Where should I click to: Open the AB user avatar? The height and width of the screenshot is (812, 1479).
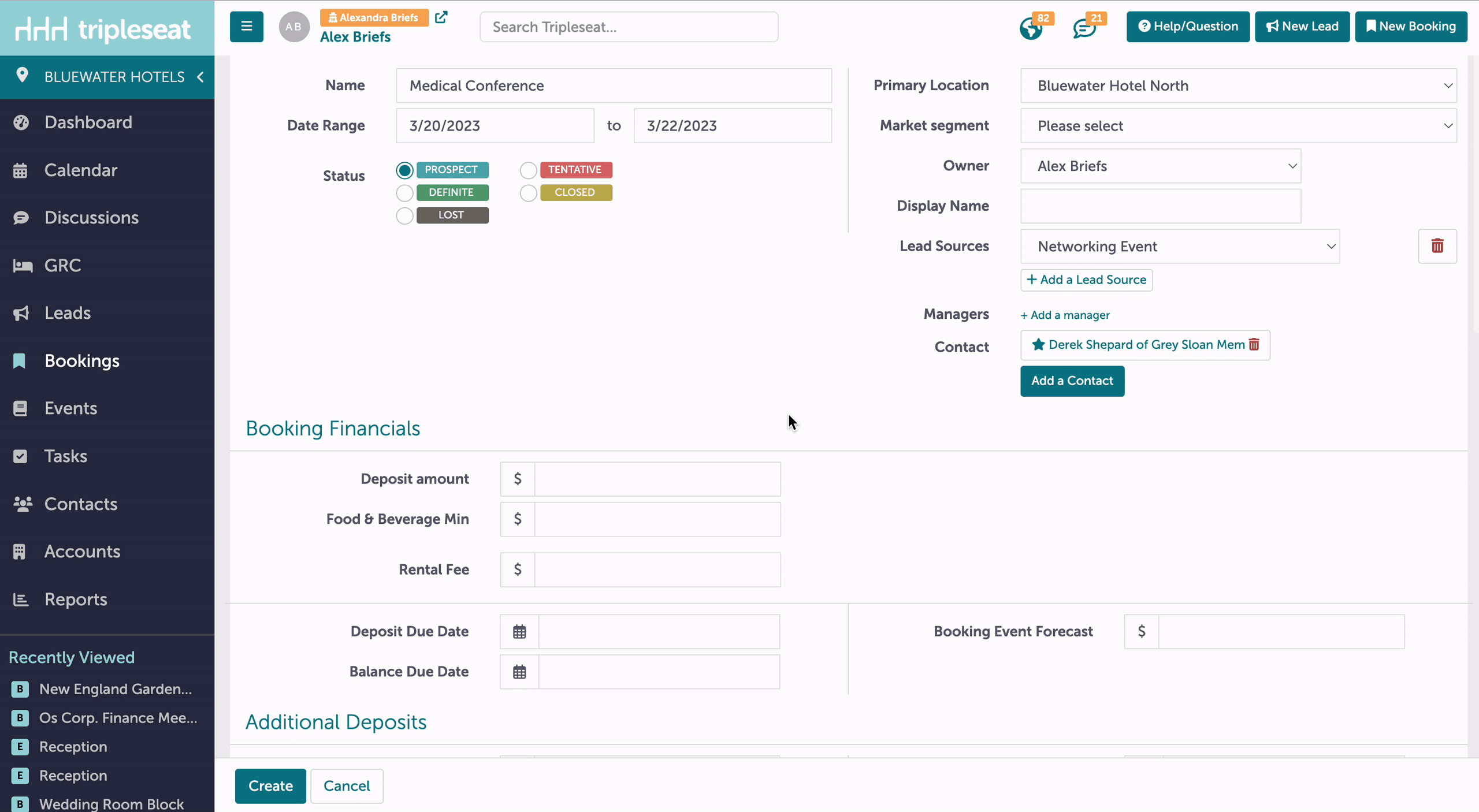(294, 27)
